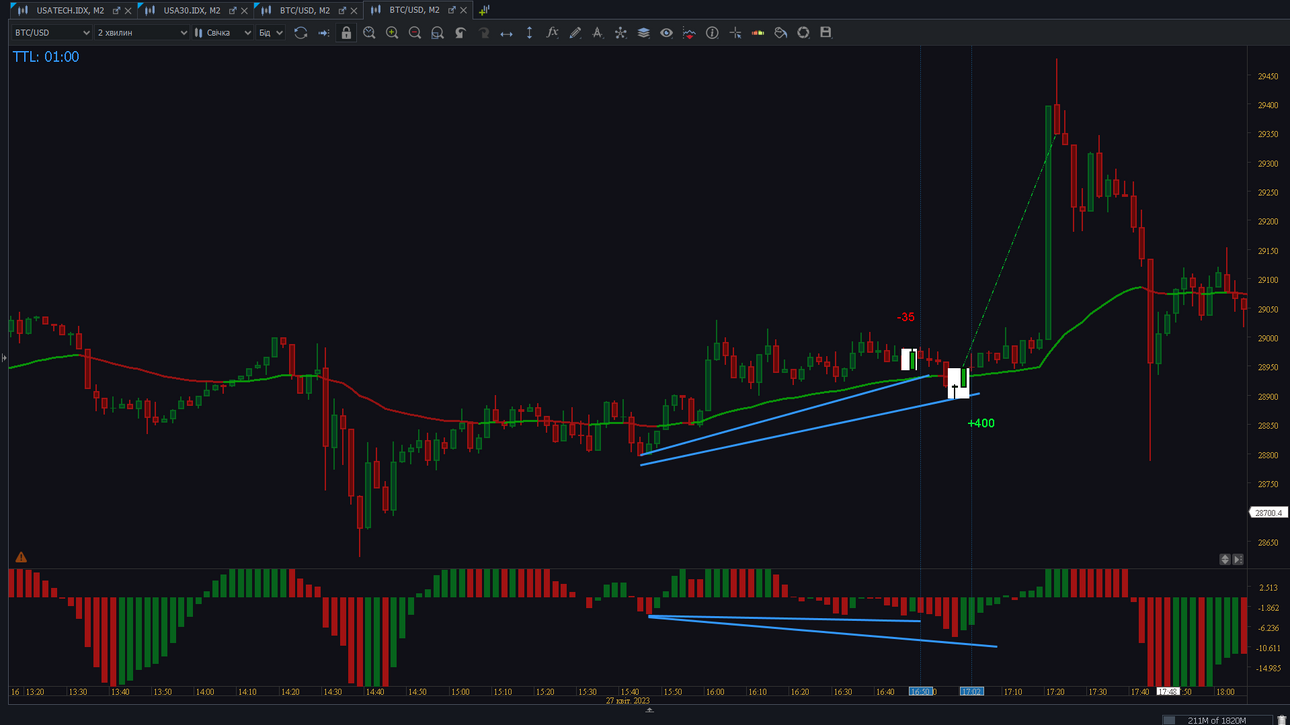Click the +400 trade result label

coord(981,423)
